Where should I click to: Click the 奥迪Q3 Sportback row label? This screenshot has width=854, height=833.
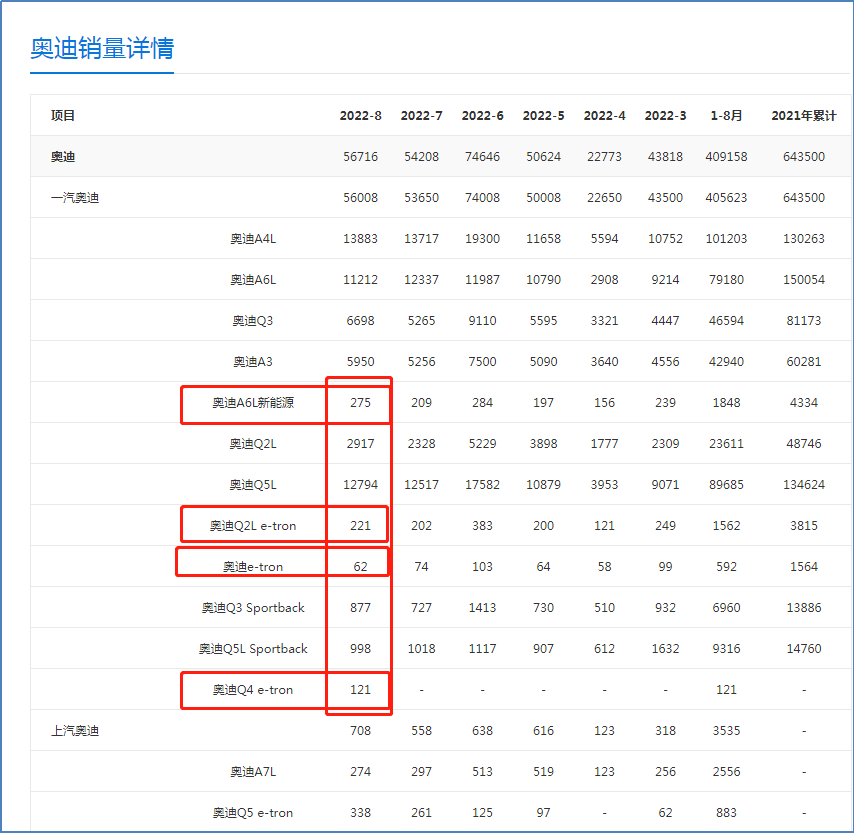coord(253,608)
